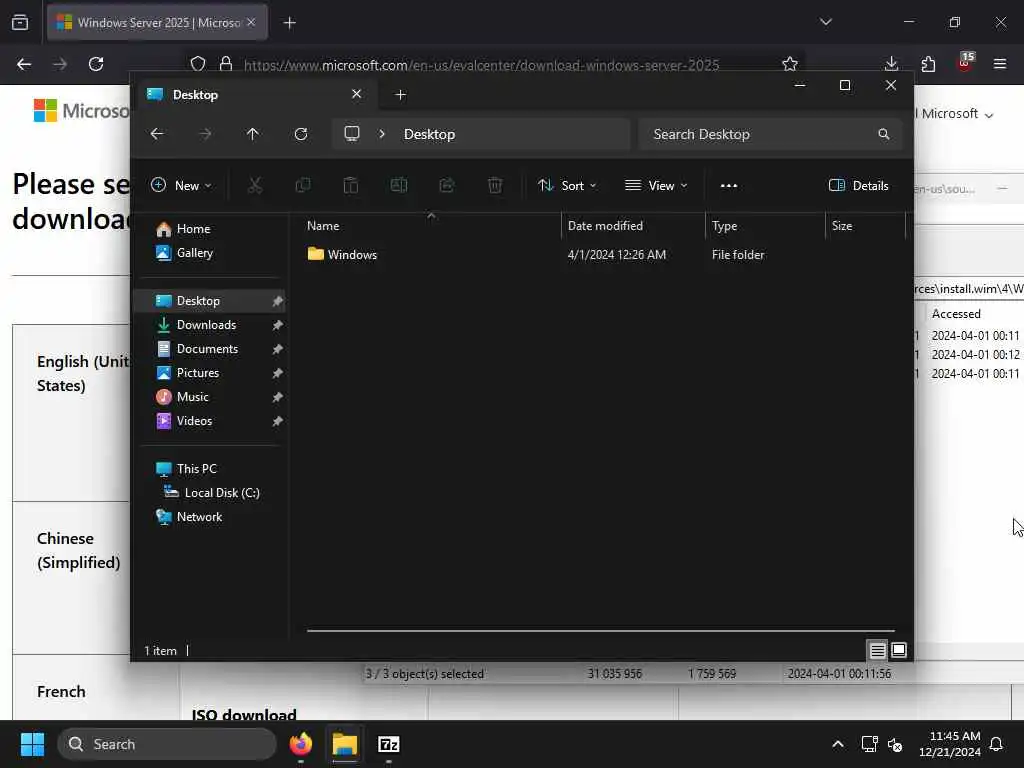
Task: Click the Delete trash icon in Explorer toolbar
Action: coord(495,185)
